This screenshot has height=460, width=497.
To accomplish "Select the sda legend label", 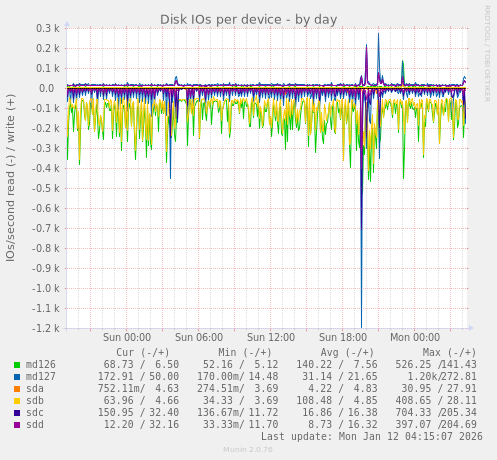I will [35, 389].
